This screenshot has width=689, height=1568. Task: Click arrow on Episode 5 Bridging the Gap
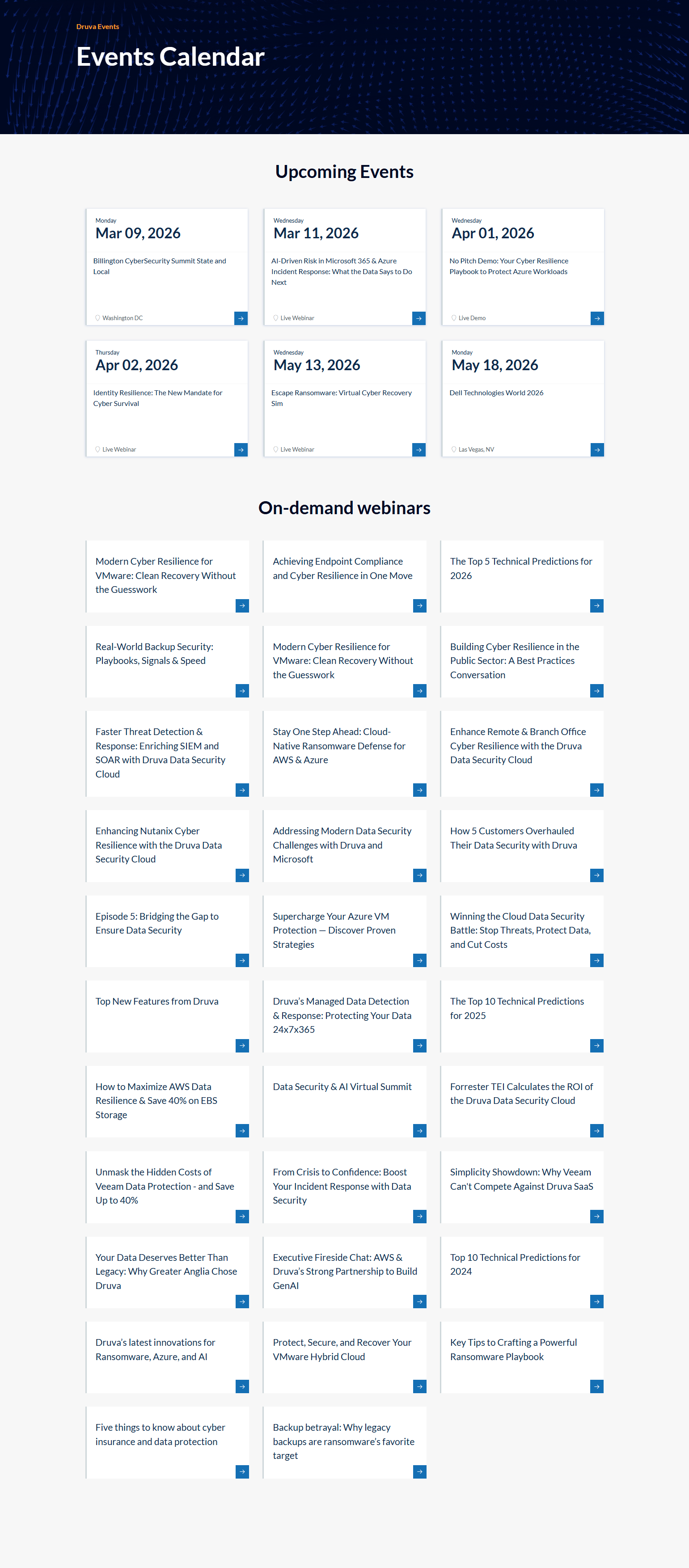[x=242, y=960]
